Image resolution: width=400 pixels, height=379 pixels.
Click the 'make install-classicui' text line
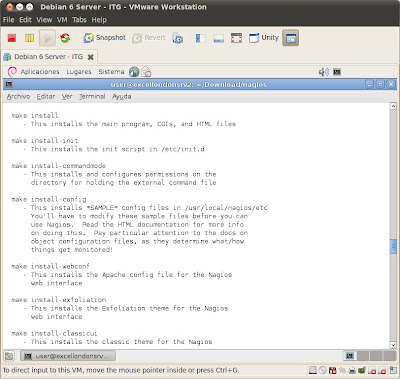tap(54, 333)
